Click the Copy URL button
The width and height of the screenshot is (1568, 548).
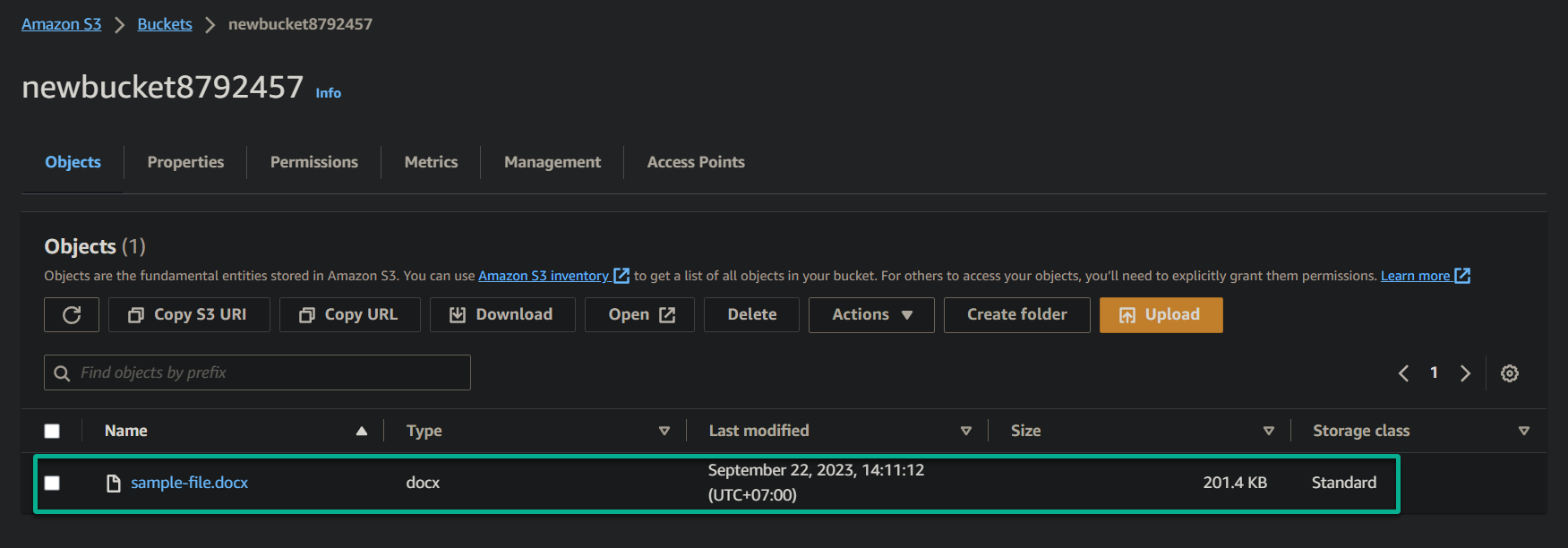pyautogui.click(x=349, y=314)
